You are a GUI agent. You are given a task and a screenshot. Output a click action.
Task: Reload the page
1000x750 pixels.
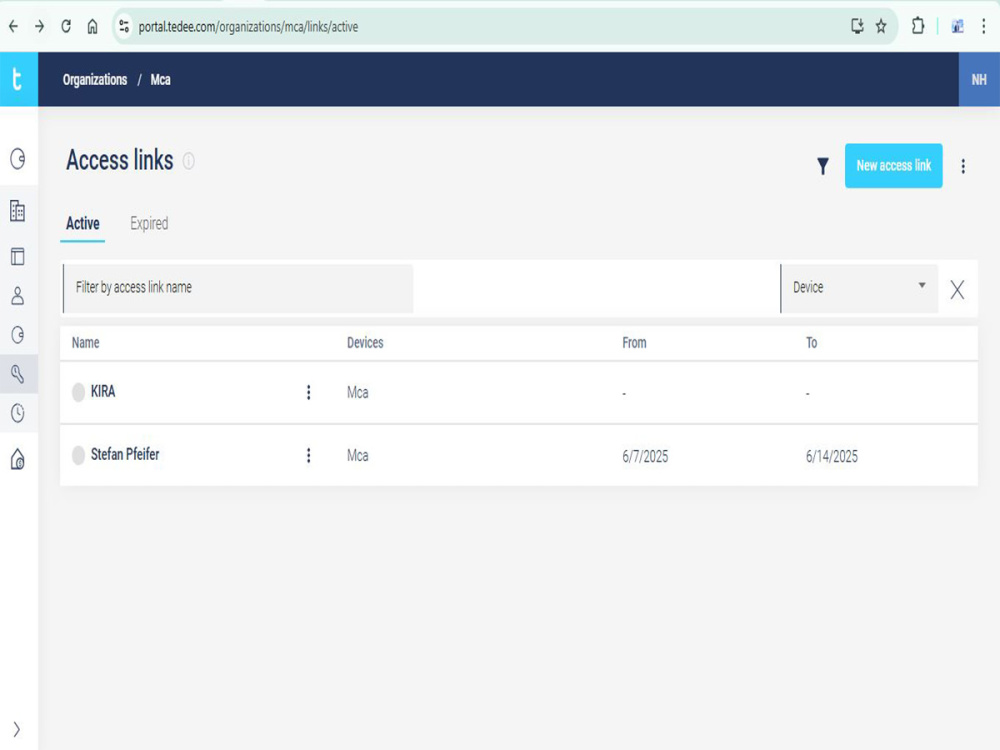click(66, 26)
